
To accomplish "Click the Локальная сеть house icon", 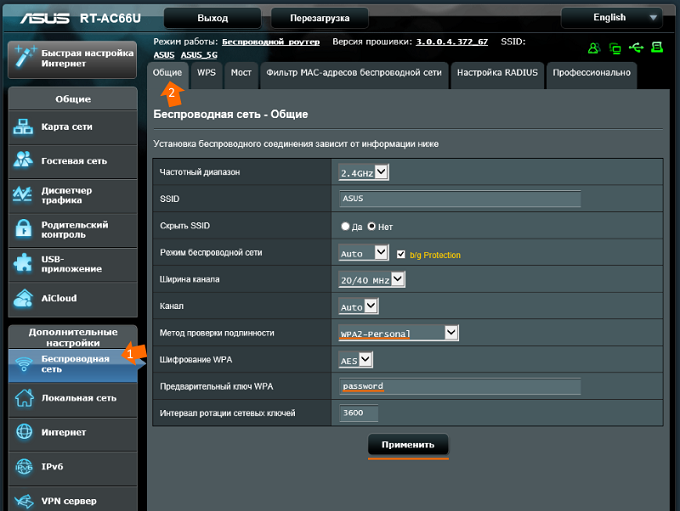I will click(x=24, y=398).
